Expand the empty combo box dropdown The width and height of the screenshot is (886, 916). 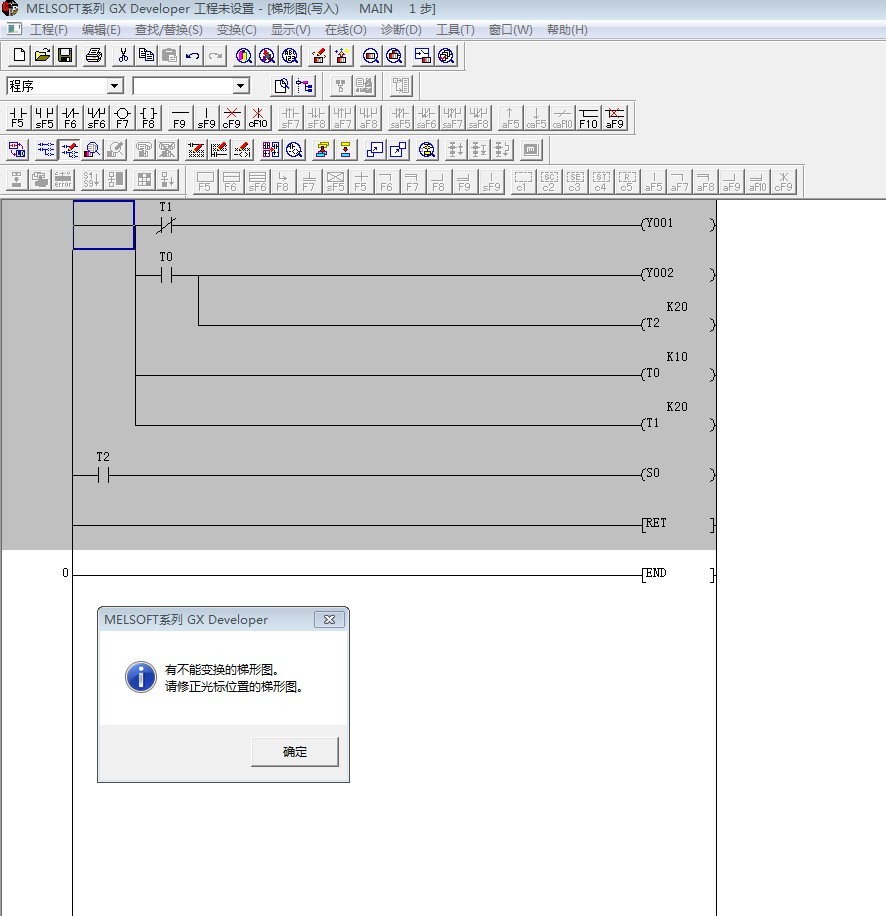240,87
